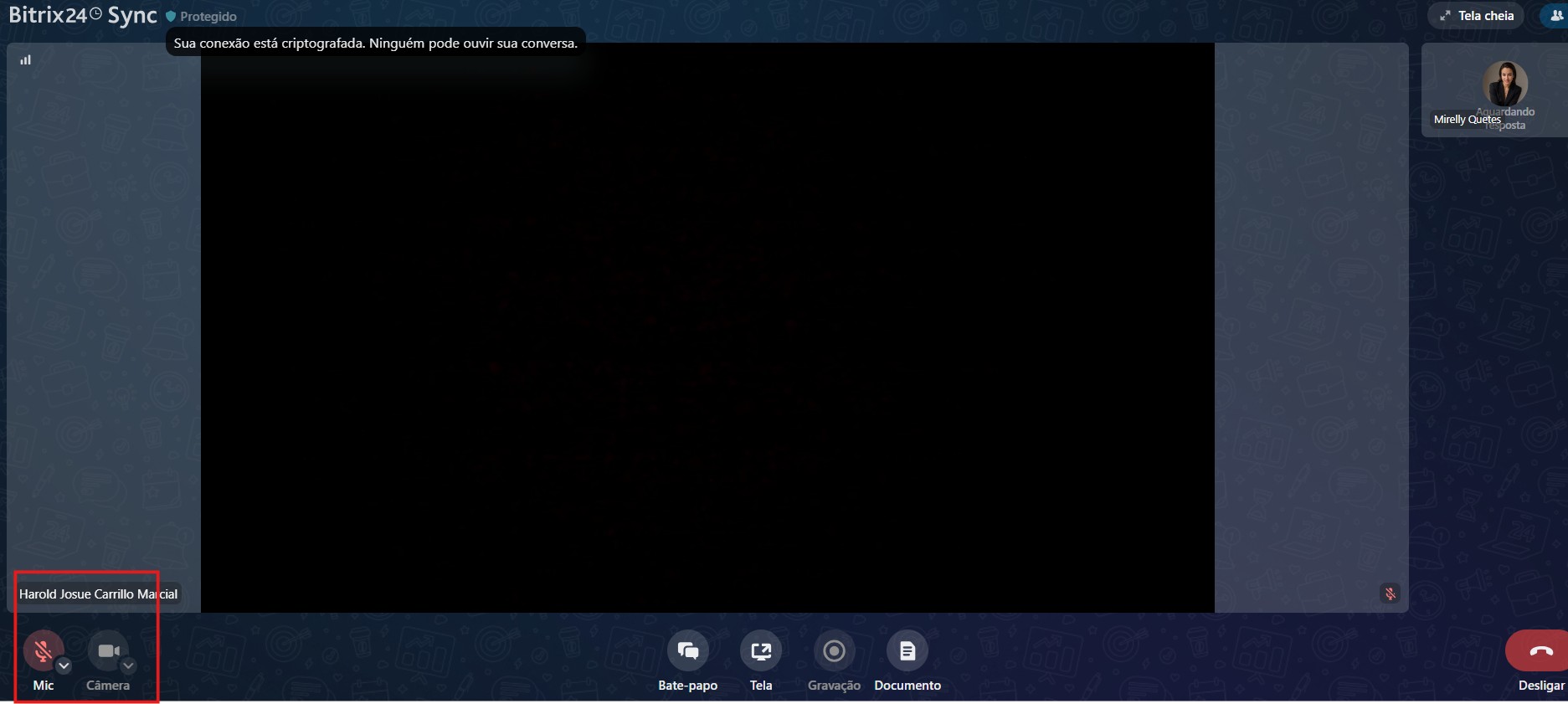The image size is (1568, 704).
Task: Enter full screen with Tela cheia
Action: point(1476,16)
